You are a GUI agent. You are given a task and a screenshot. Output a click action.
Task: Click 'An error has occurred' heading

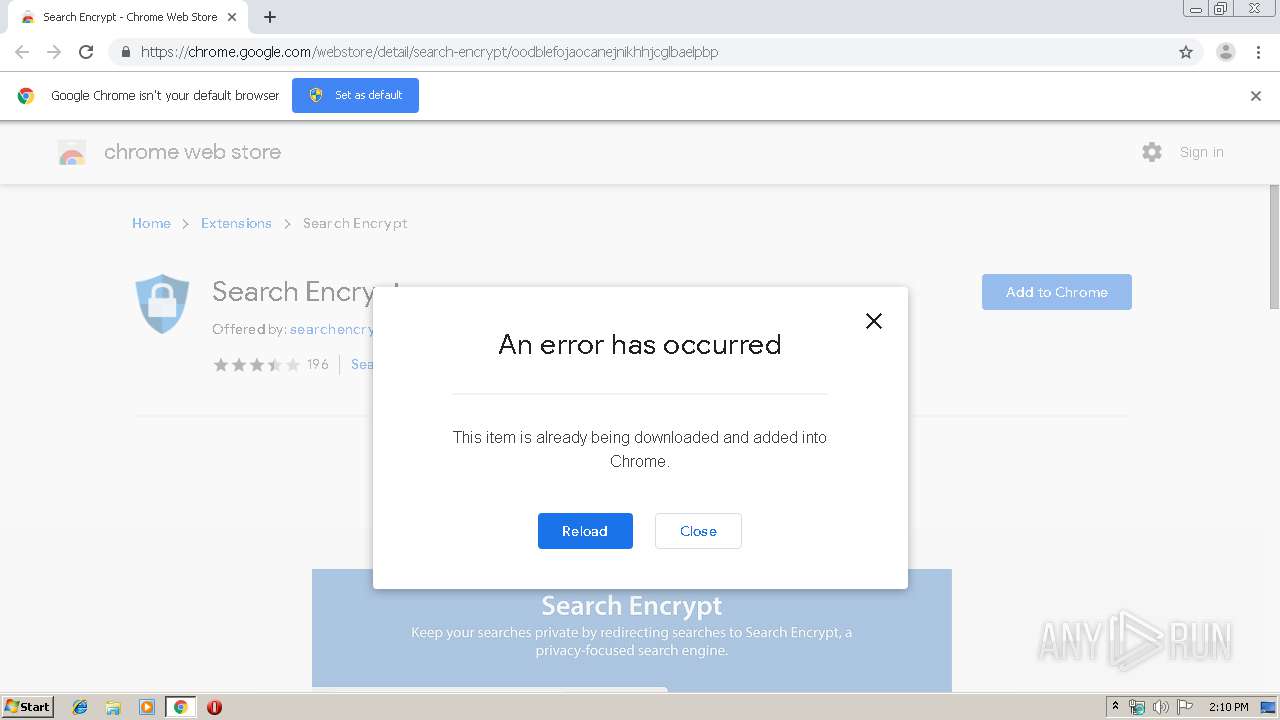pyautogui.click(x=640, y=344)
